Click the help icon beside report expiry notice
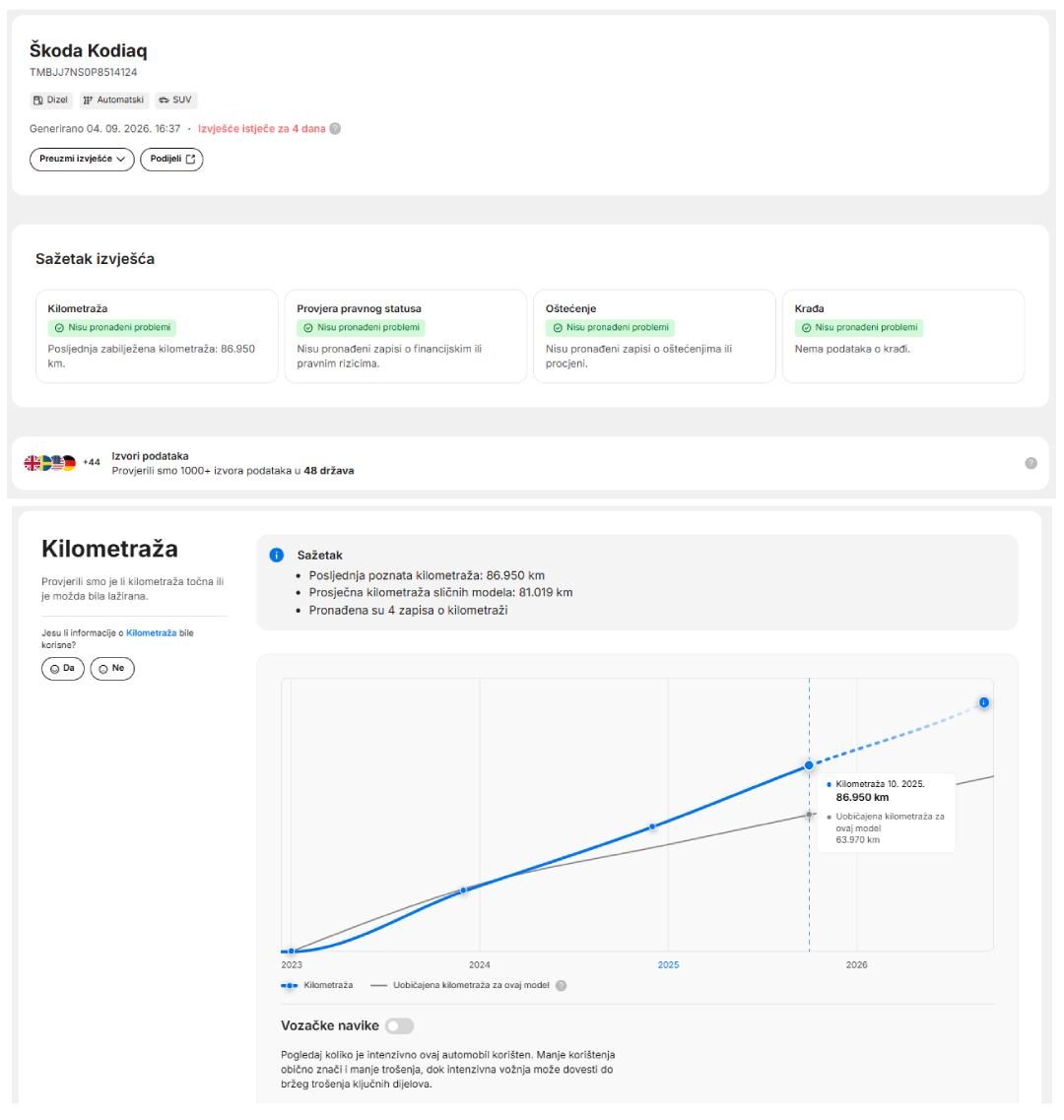Image resolution: width=1064 pixels, height=1120 pixels. [335, 129]
